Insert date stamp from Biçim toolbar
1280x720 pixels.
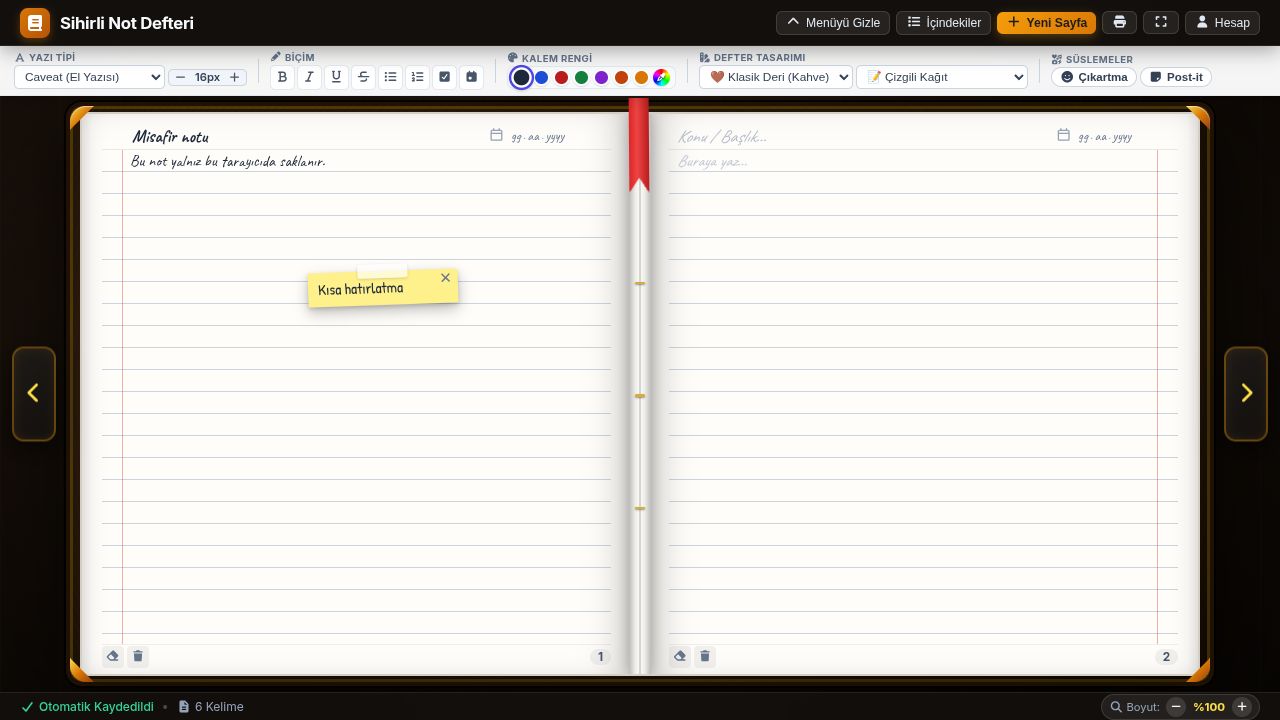click(471, 77)
